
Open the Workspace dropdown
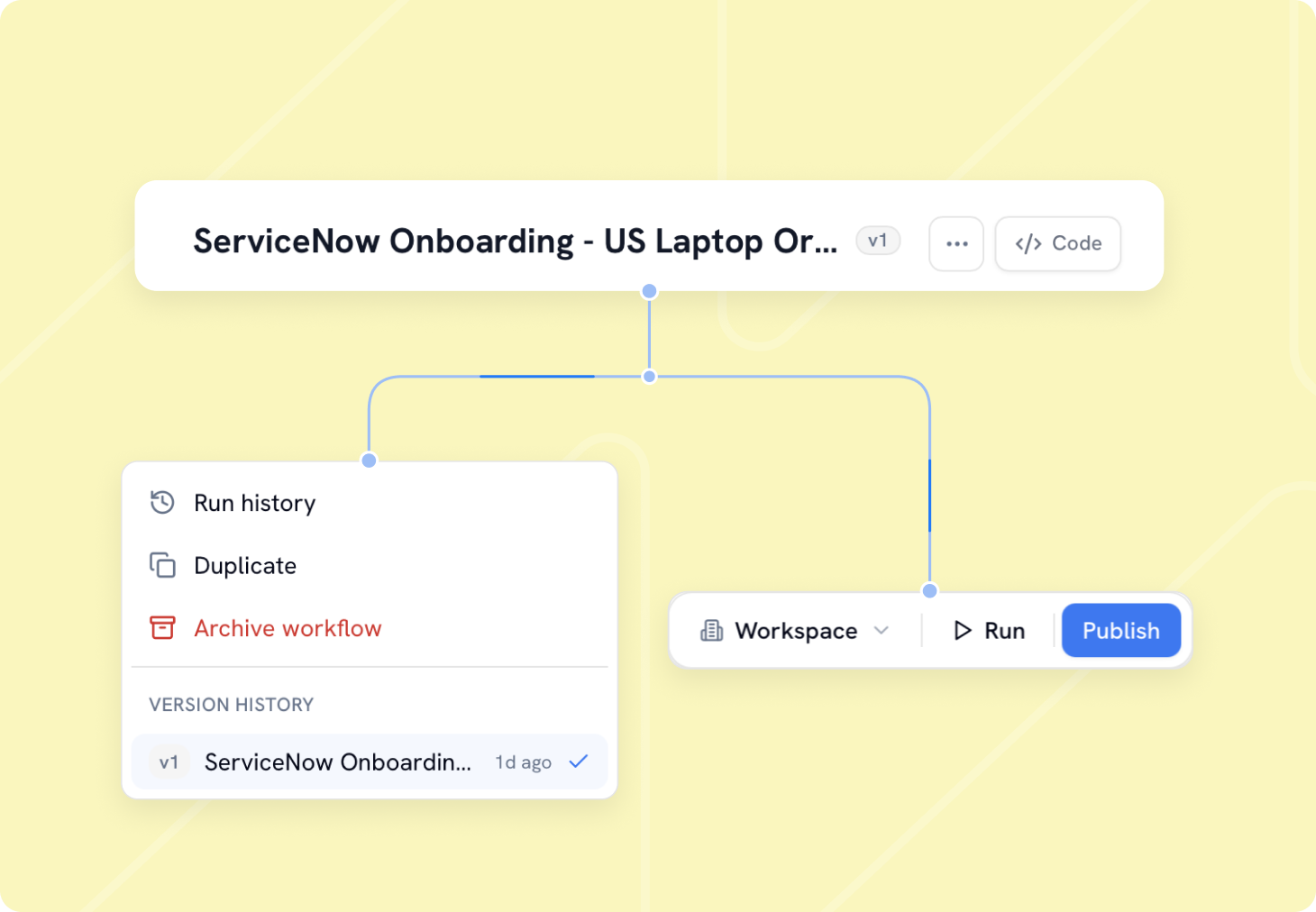pos(796,631)
